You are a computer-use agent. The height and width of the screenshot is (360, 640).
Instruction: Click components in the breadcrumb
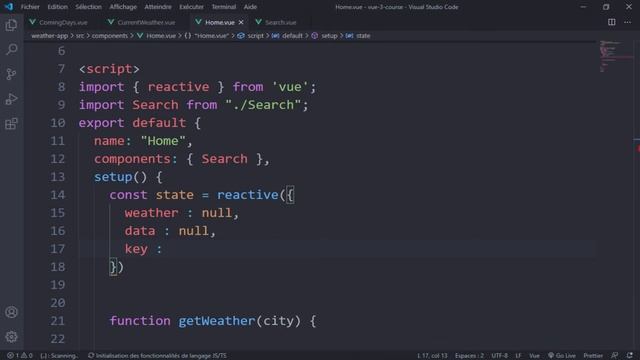point(110,36)
